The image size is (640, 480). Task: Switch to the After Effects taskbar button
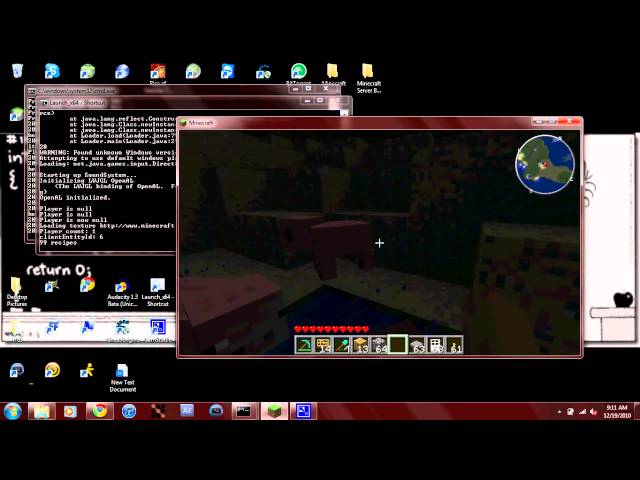187,411
